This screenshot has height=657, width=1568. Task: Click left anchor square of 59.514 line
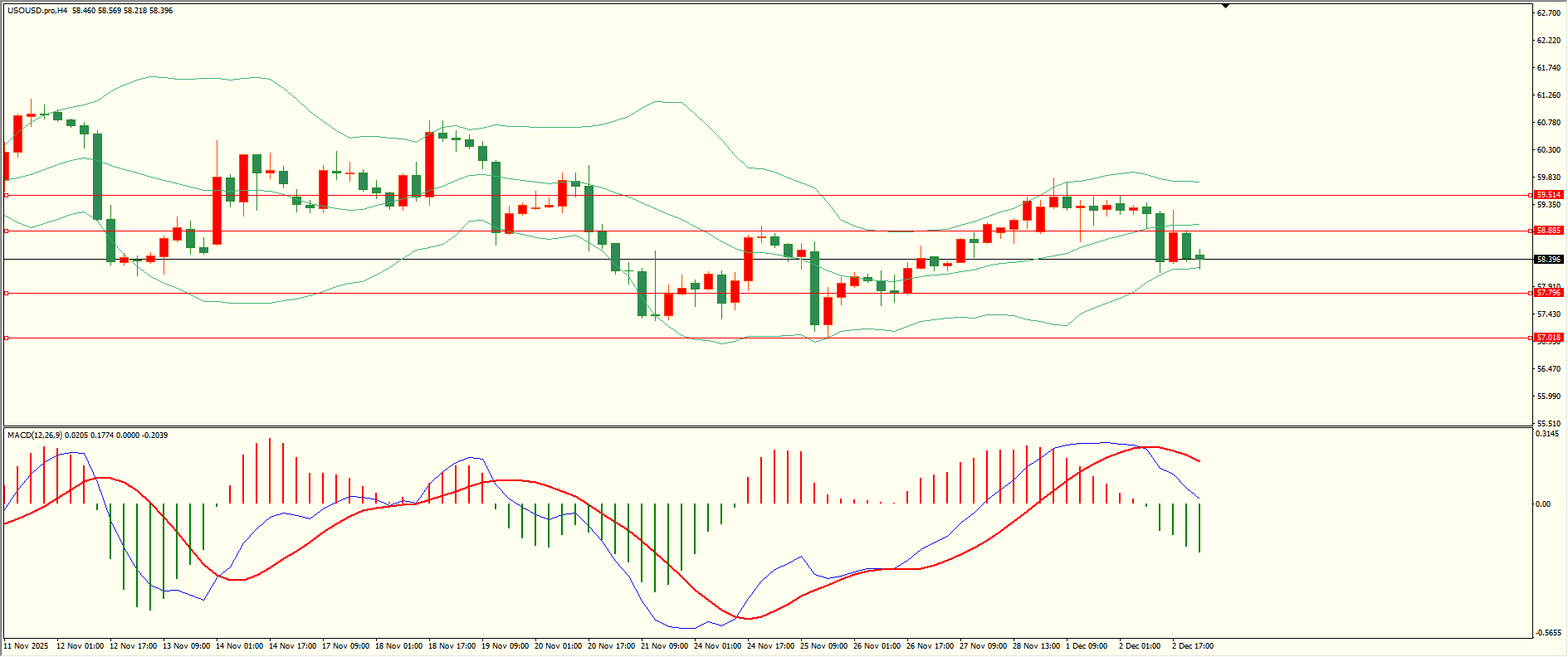click(x=7, y=195)
